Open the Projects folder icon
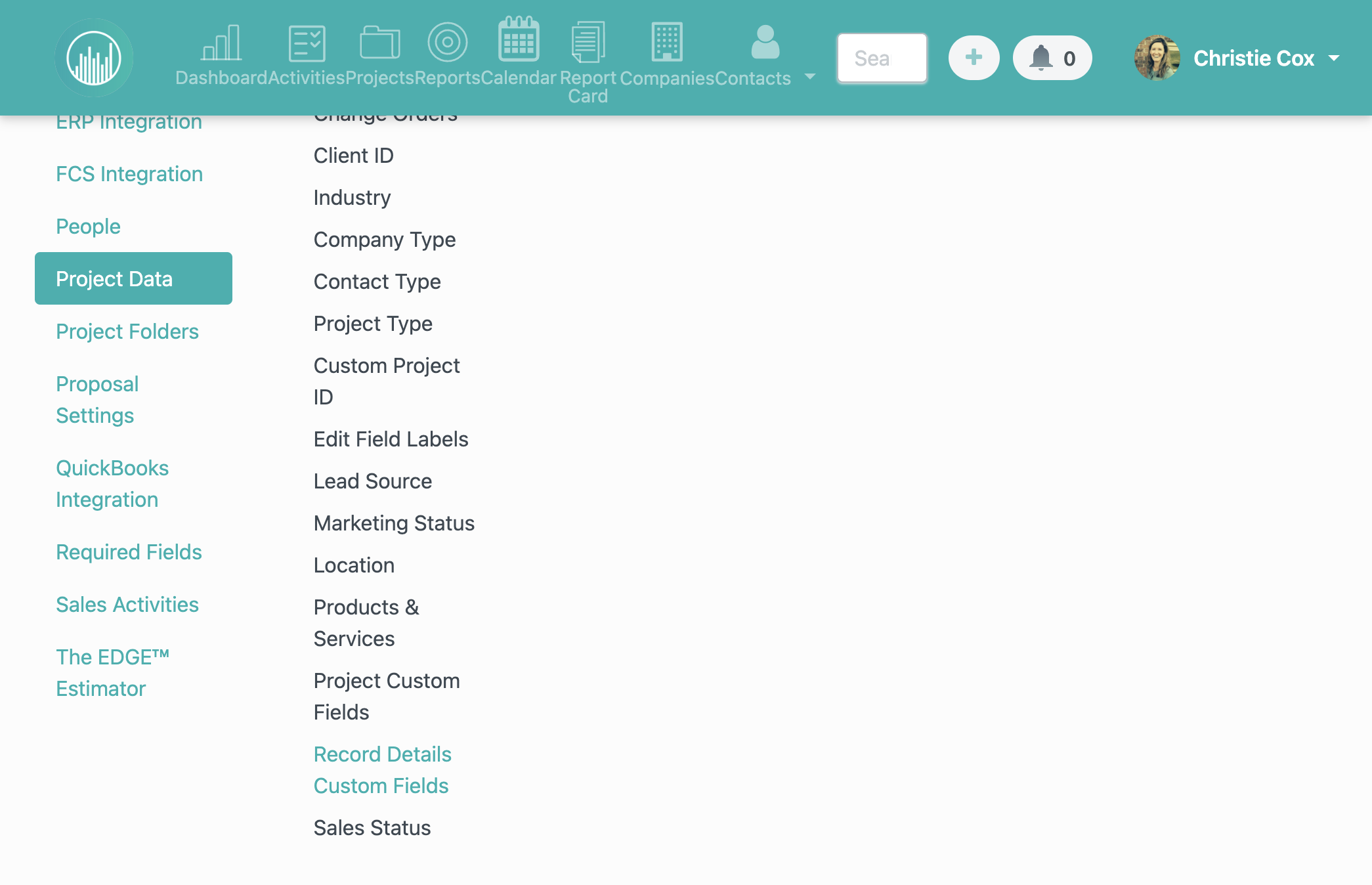The width and height of the screenshot is (1372, 885). pos(379,43)
